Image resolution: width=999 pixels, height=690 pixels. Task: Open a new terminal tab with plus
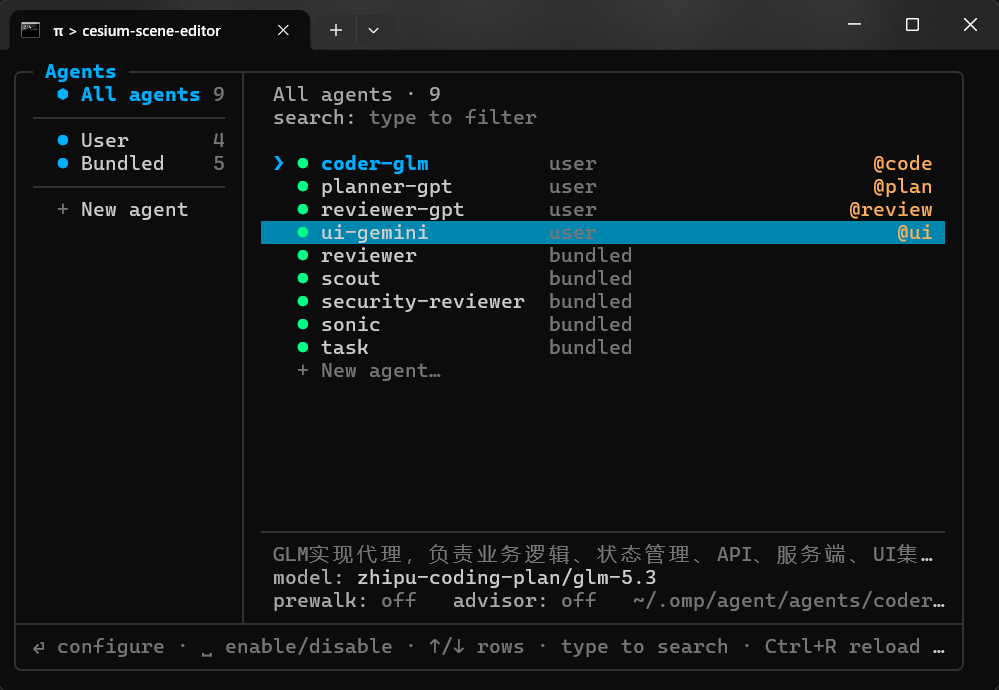(336, 30)
